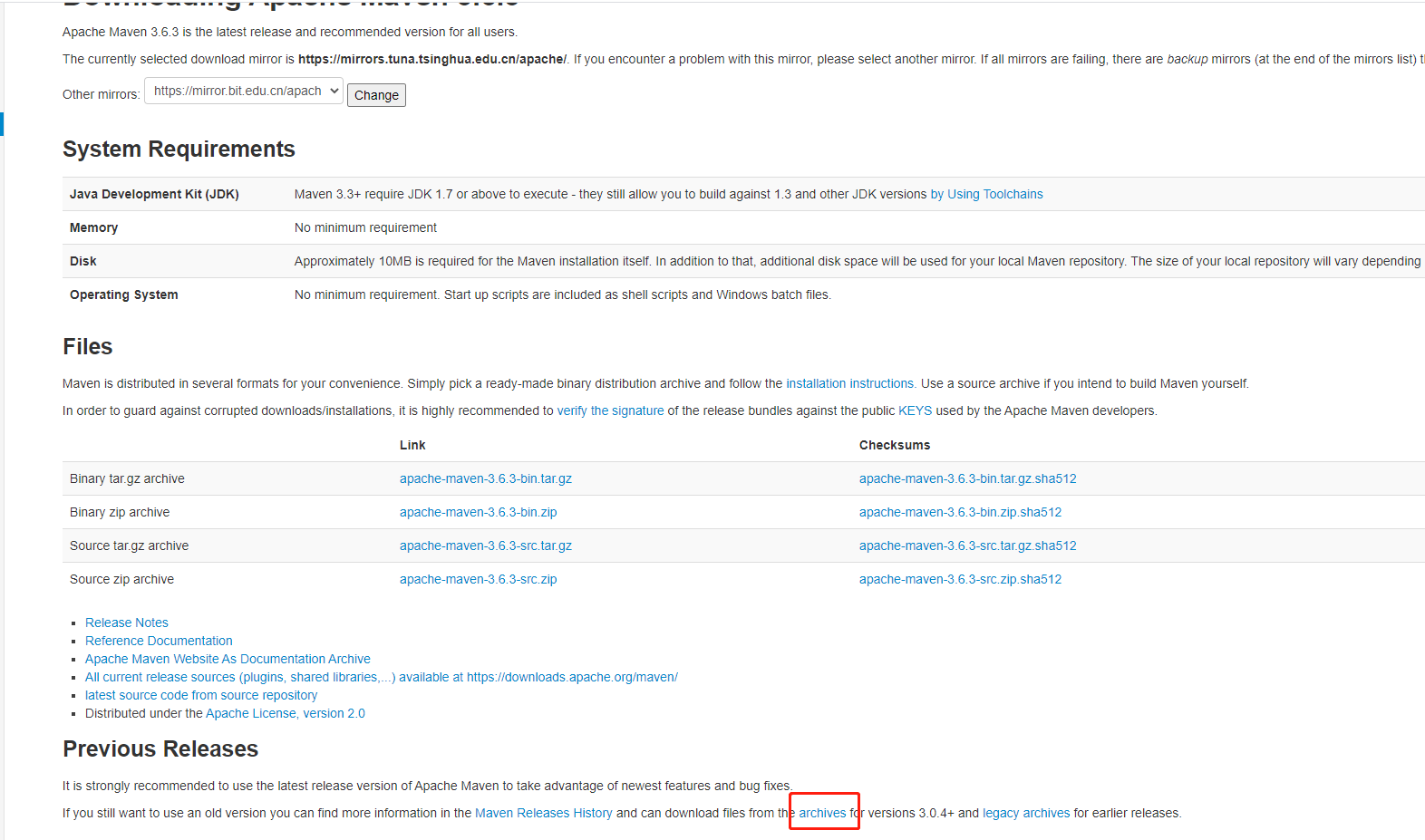This screenshot has height=840, width=1425.
Task: Open the KEYS link
Action: tap(915, 410)
